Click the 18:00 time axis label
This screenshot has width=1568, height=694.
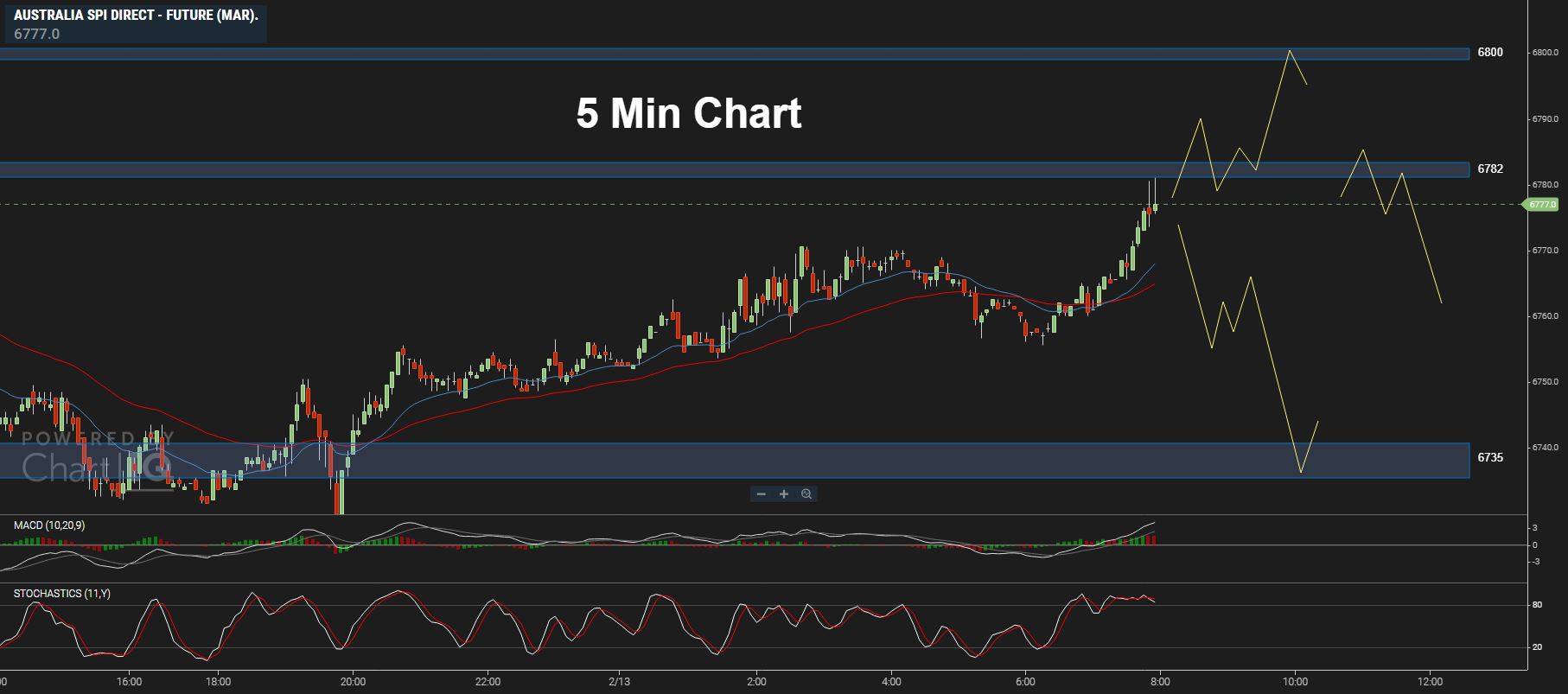[218, 682]
